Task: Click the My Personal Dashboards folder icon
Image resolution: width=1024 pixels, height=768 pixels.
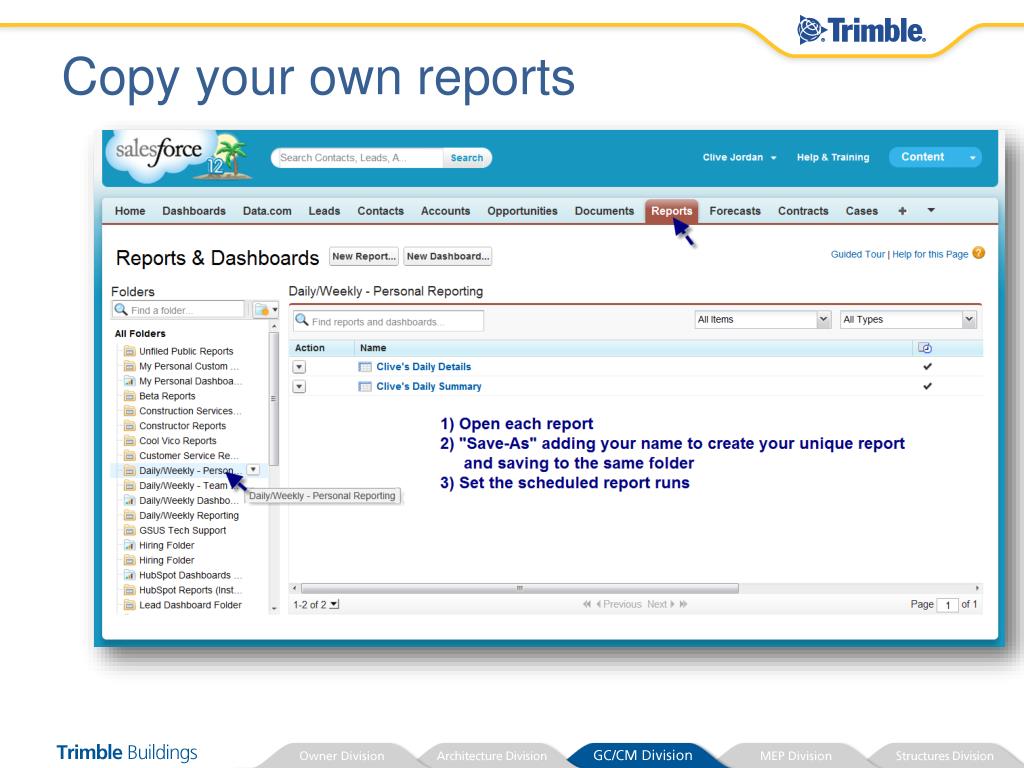Action: pos(129,381)
